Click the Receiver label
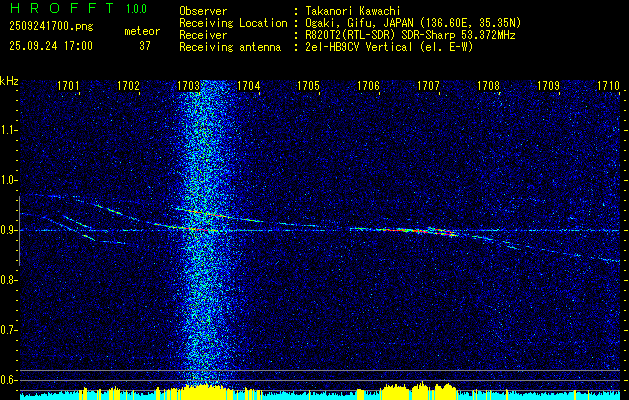The image size is (629, 400). (x=203, y=35)
